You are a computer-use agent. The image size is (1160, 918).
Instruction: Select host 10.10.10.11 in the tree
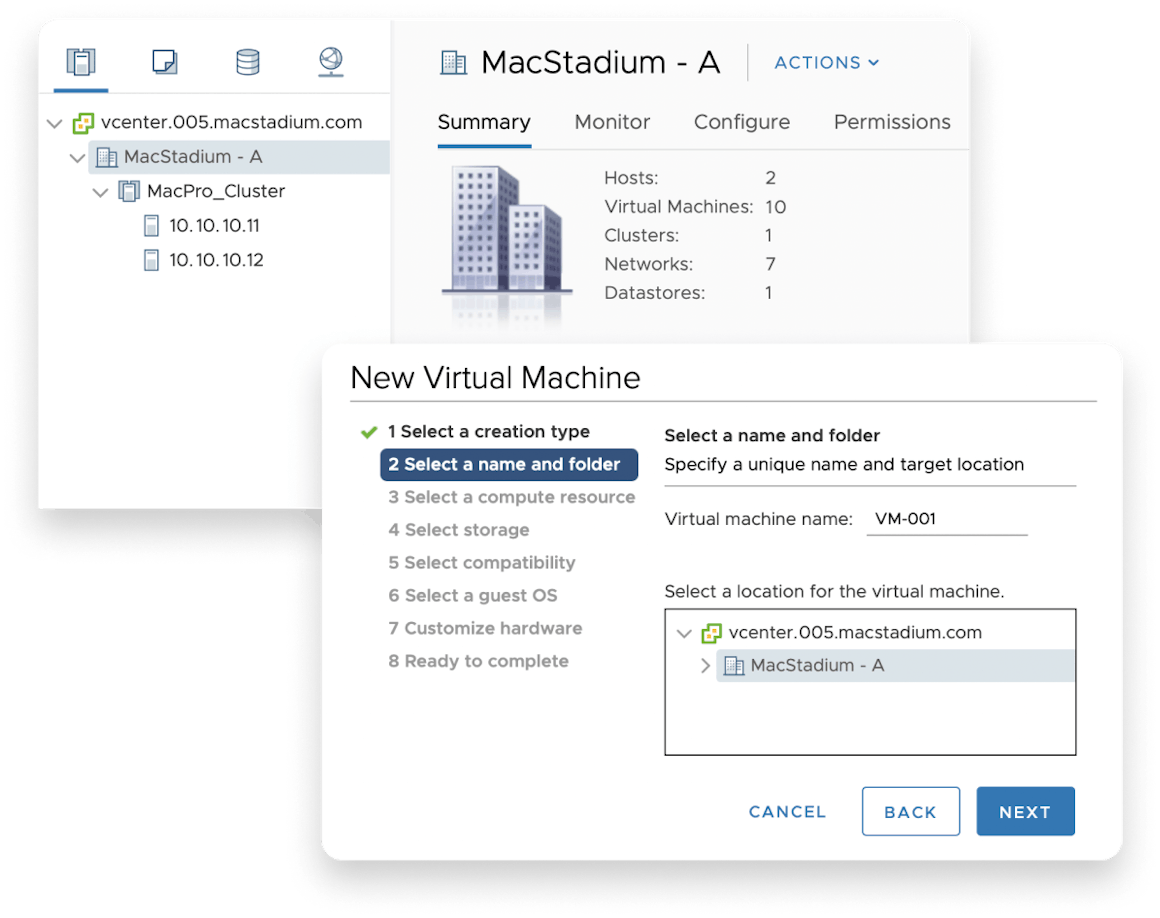point(215,226)
